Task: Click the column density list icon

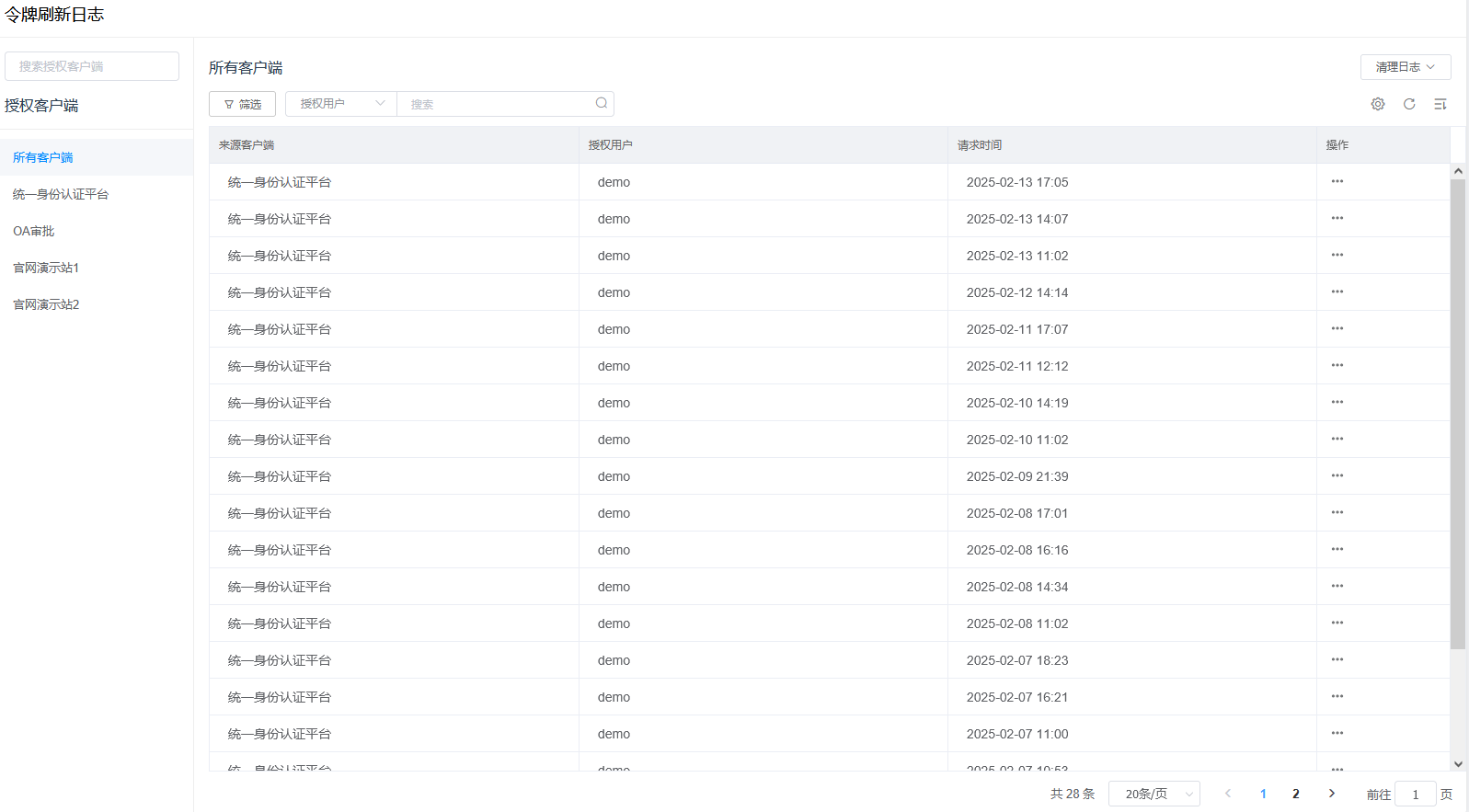Action: [x=1440, y=104]
